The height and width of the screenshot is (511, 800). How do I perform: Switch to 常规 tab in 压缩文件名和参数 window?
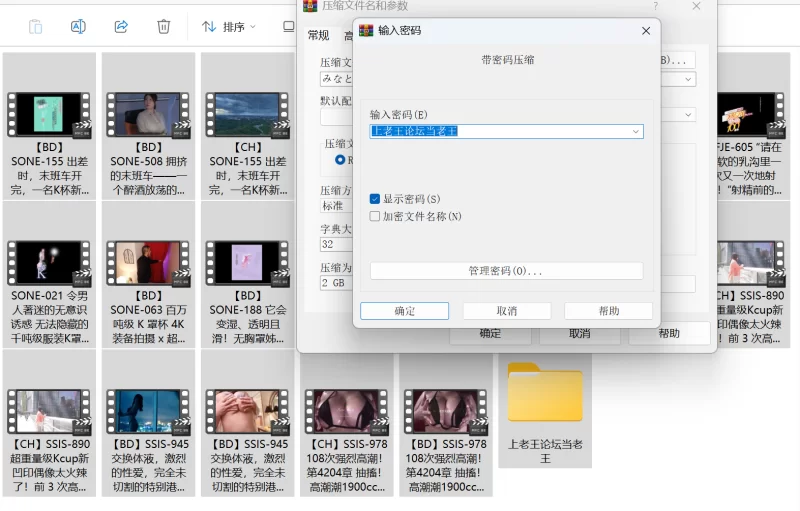[319, 35]
